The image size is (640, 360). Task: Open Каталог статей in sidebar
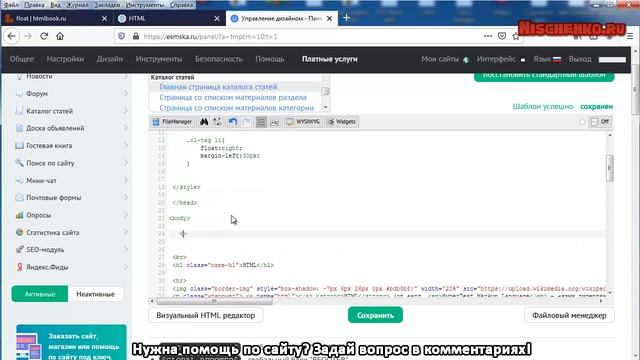[49, 111]
